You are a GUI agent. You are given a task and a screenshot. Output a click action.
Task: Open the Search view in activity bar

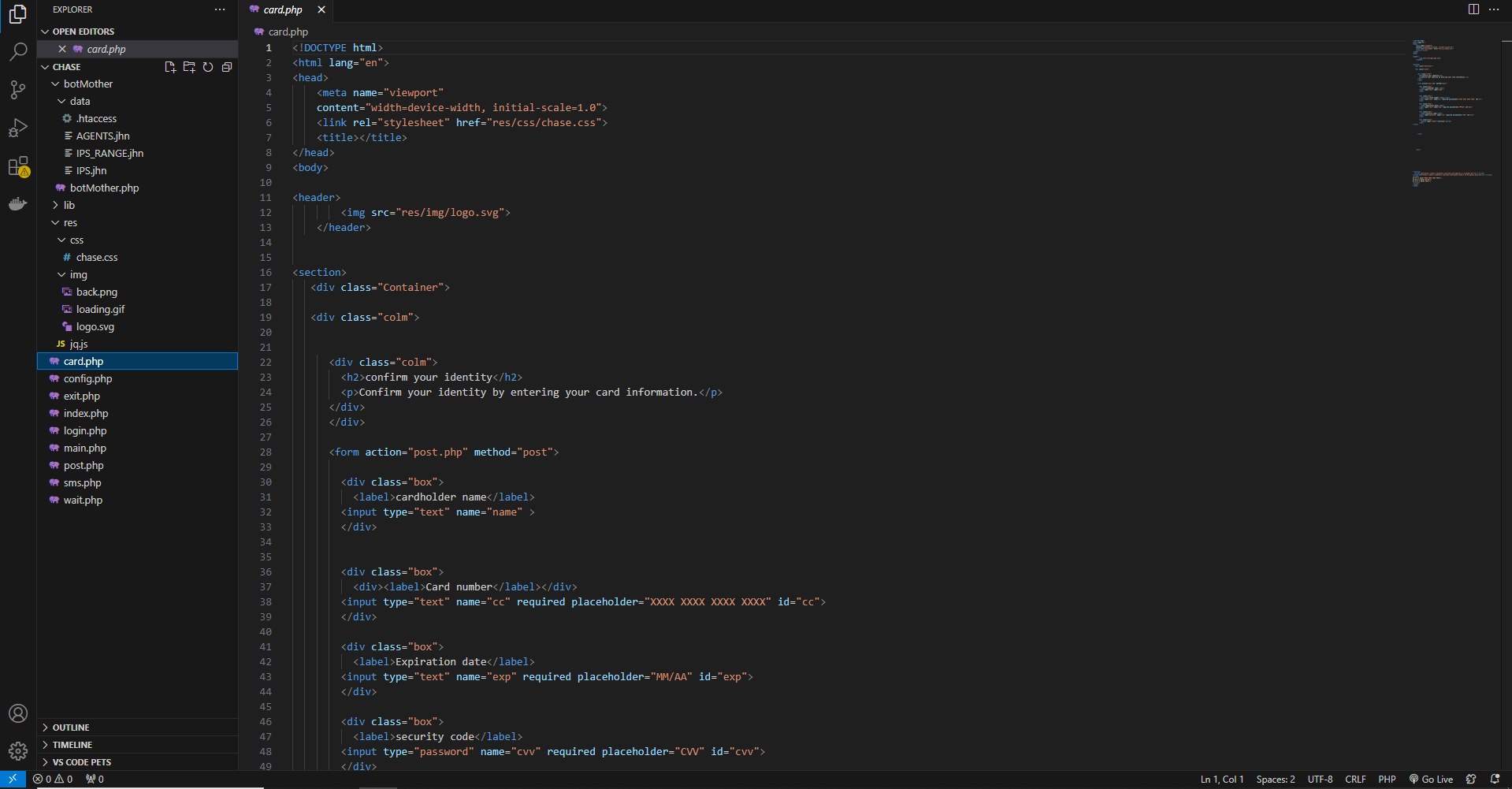pyautogui.click(x=18, y=52)
